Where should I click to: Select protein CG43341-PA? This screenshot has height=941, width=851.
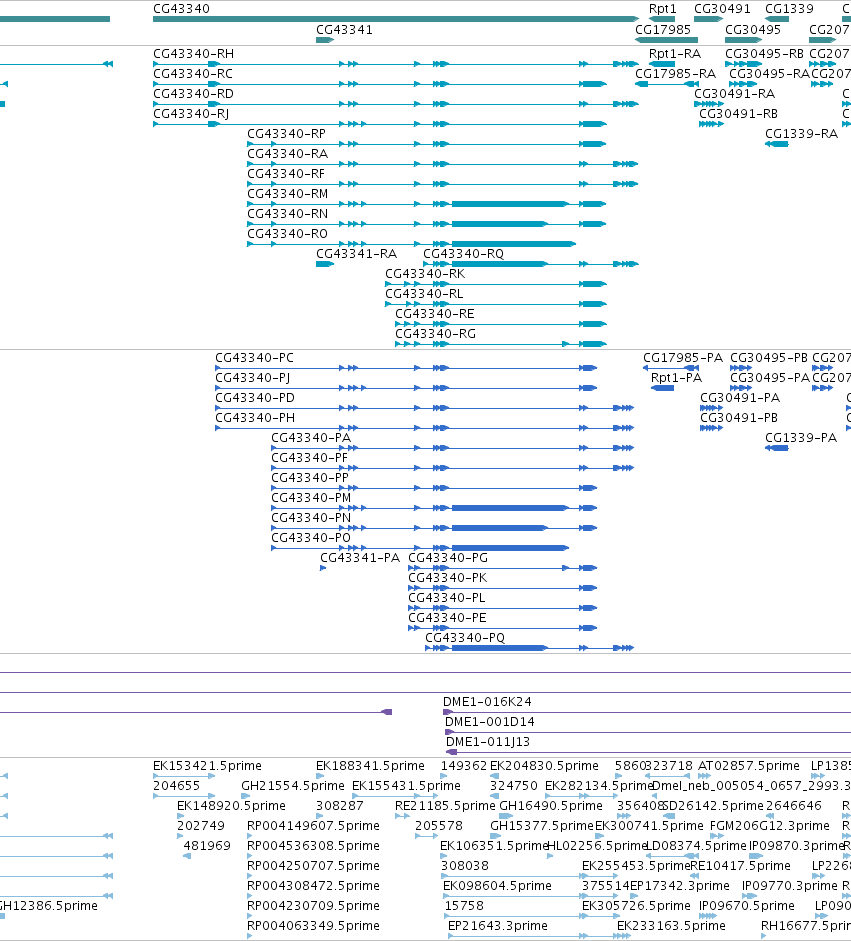[x=359, y=558]
